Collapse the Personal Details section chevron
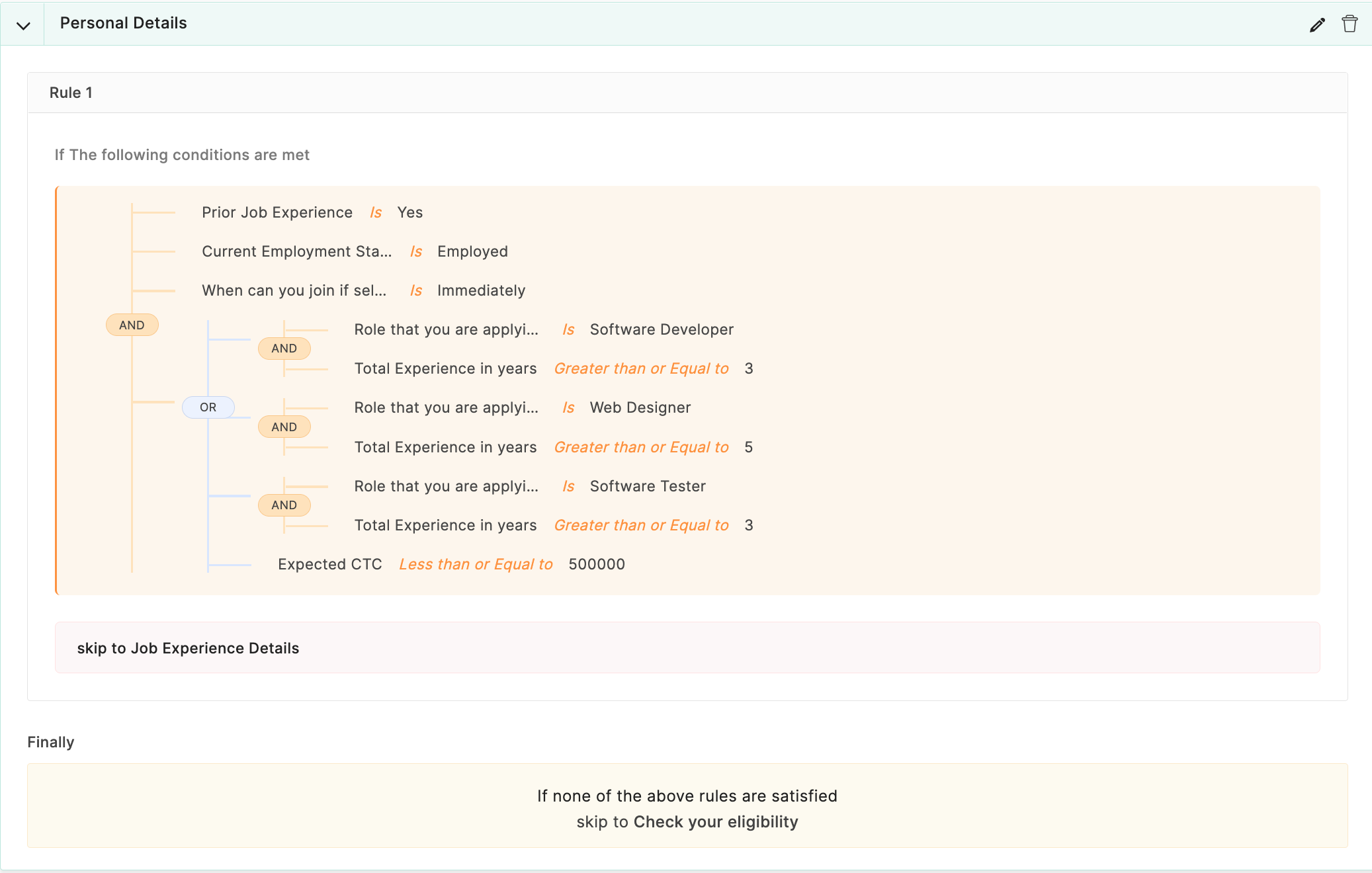This screenshot has width=1372, height=873. [23, 26]
